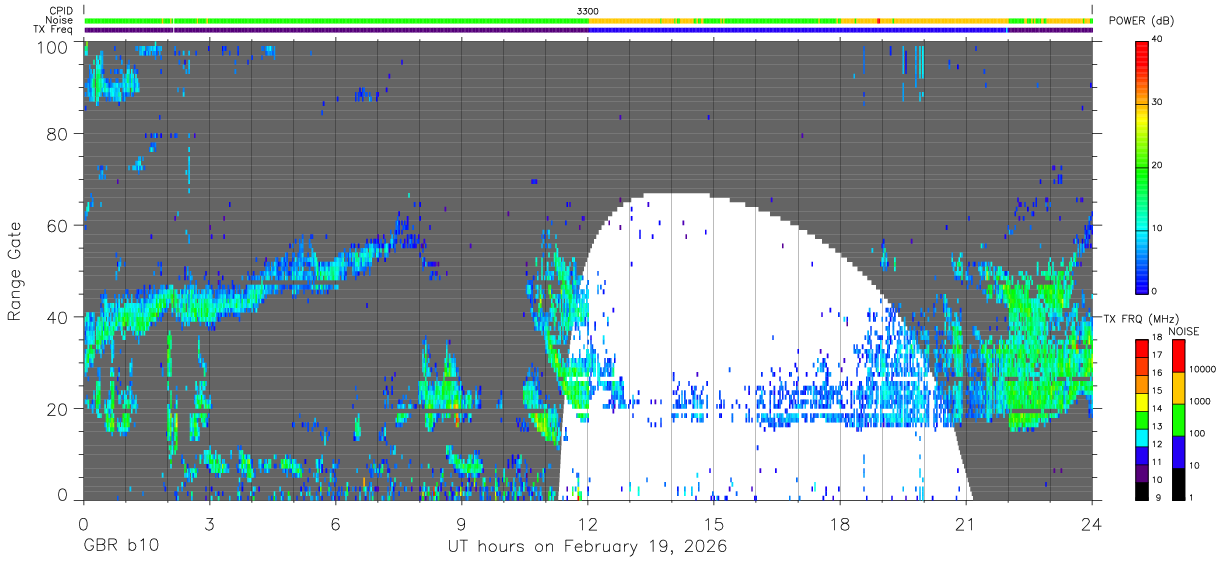
Task: Click the 10000 label on noise legend
Action: coord(1202,369)
